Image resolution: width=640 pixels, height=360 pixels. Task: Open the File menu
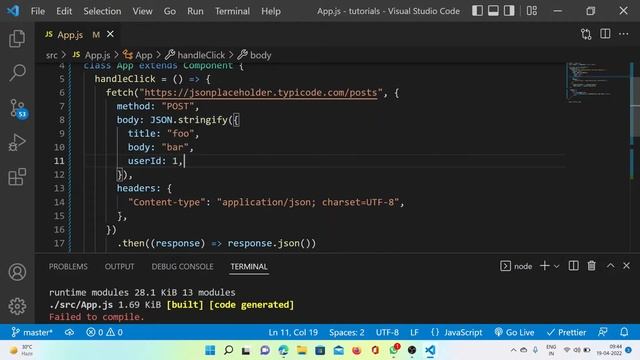click(x=38, y=11)
